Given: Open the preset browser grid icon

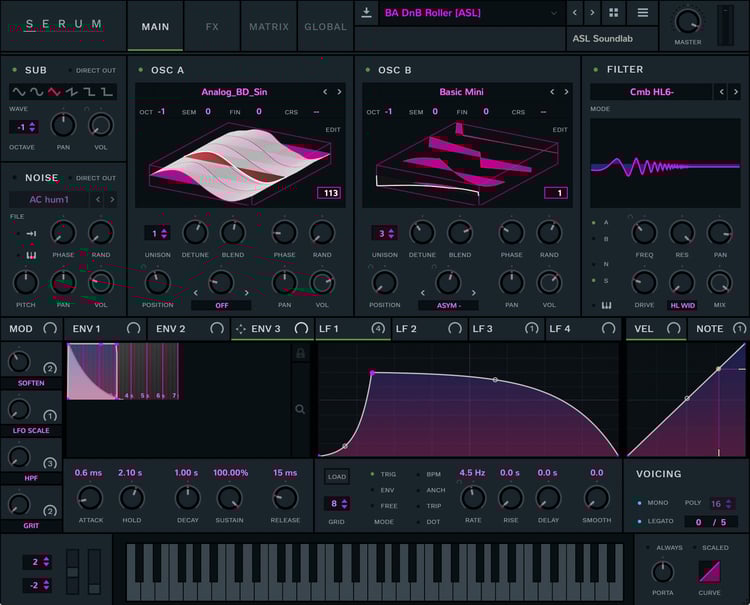Looking at the screenshot, I should [x=613, y=12].
